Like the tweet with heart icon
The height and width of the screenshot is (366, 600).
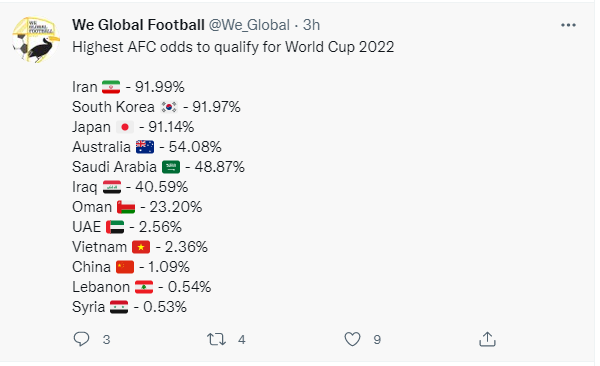352,339
